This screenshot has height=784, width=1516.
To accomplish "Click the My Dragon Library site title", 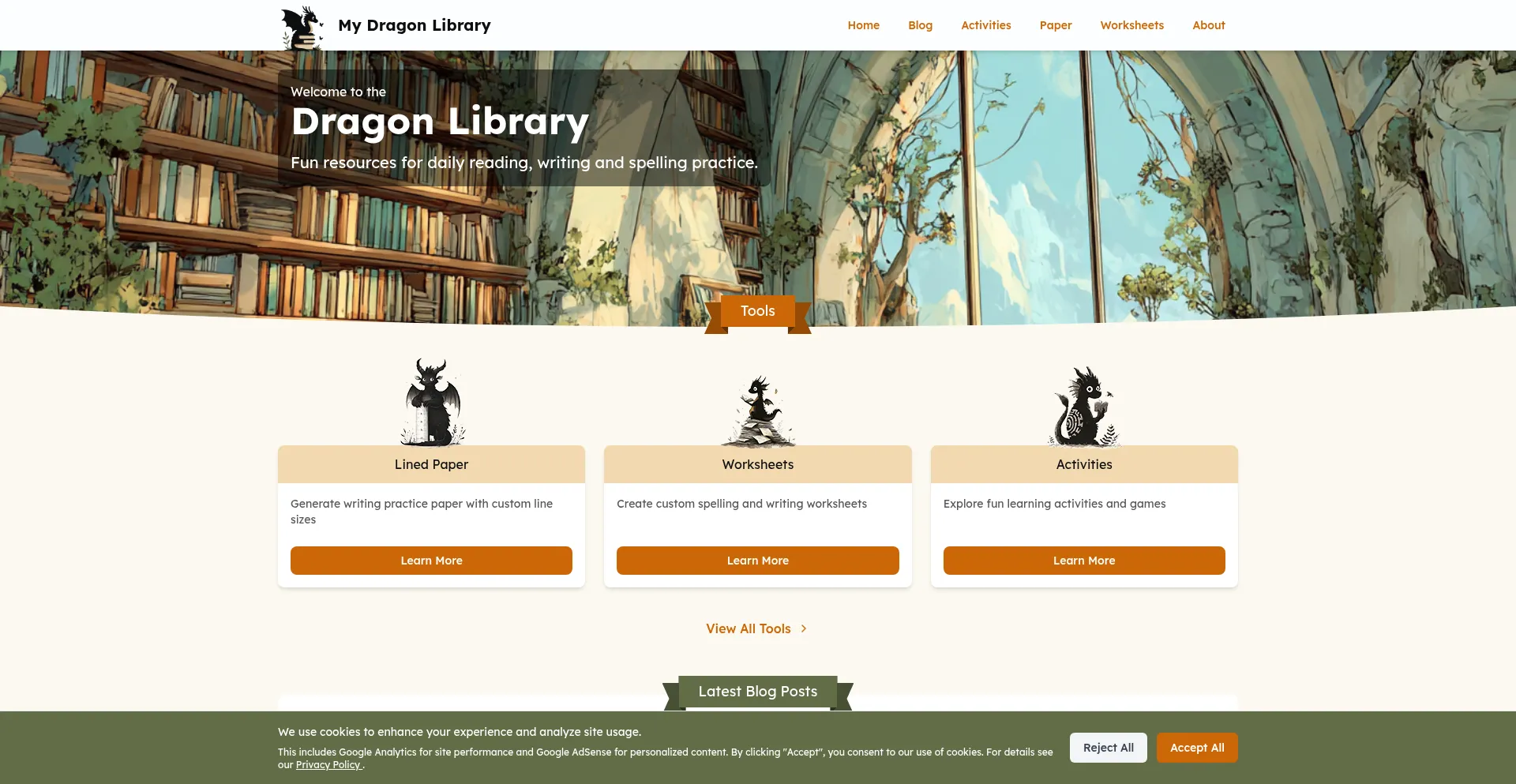I will coord(415,25).
